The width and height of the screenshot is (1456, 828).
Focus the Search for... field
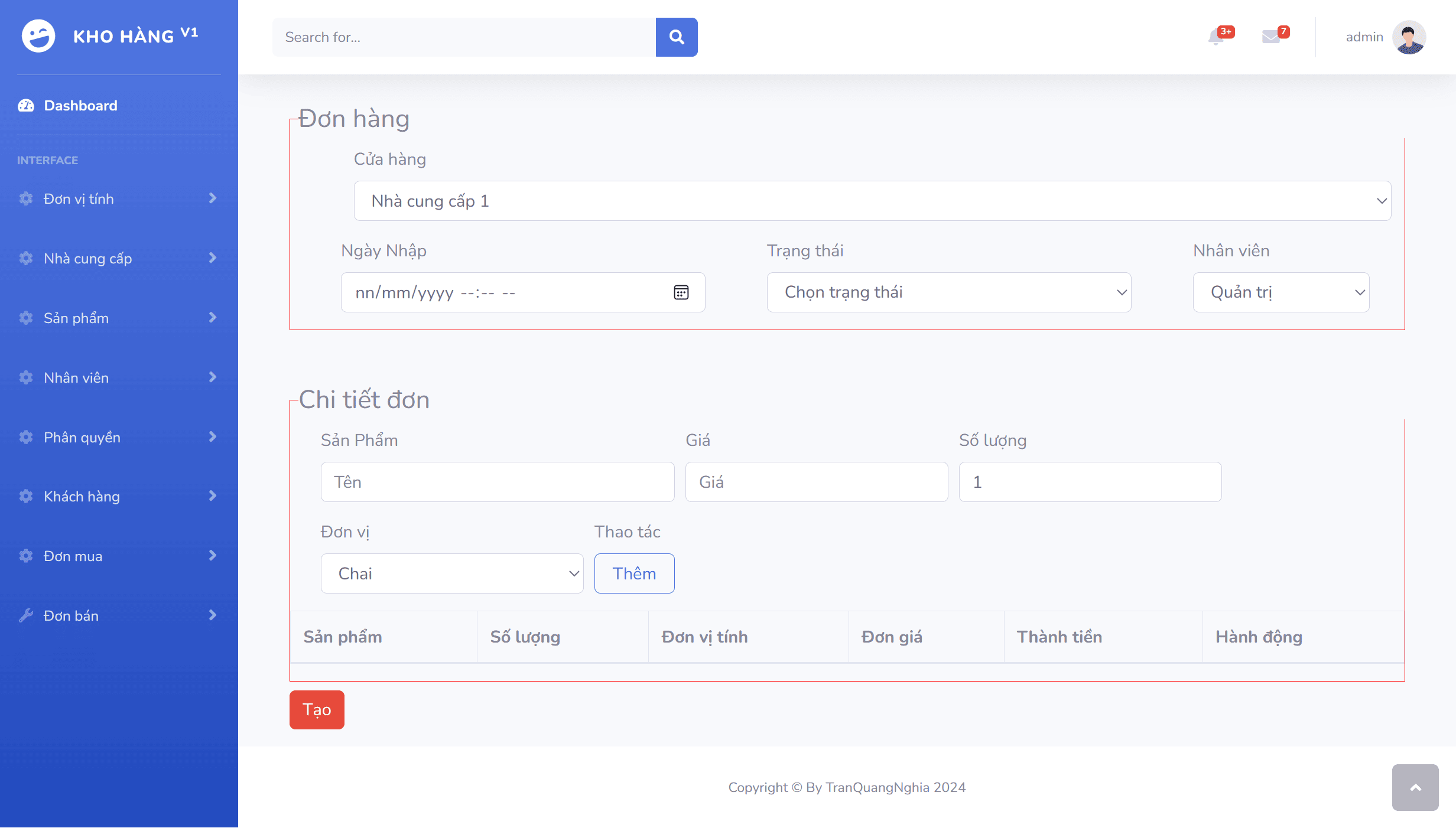464,37
